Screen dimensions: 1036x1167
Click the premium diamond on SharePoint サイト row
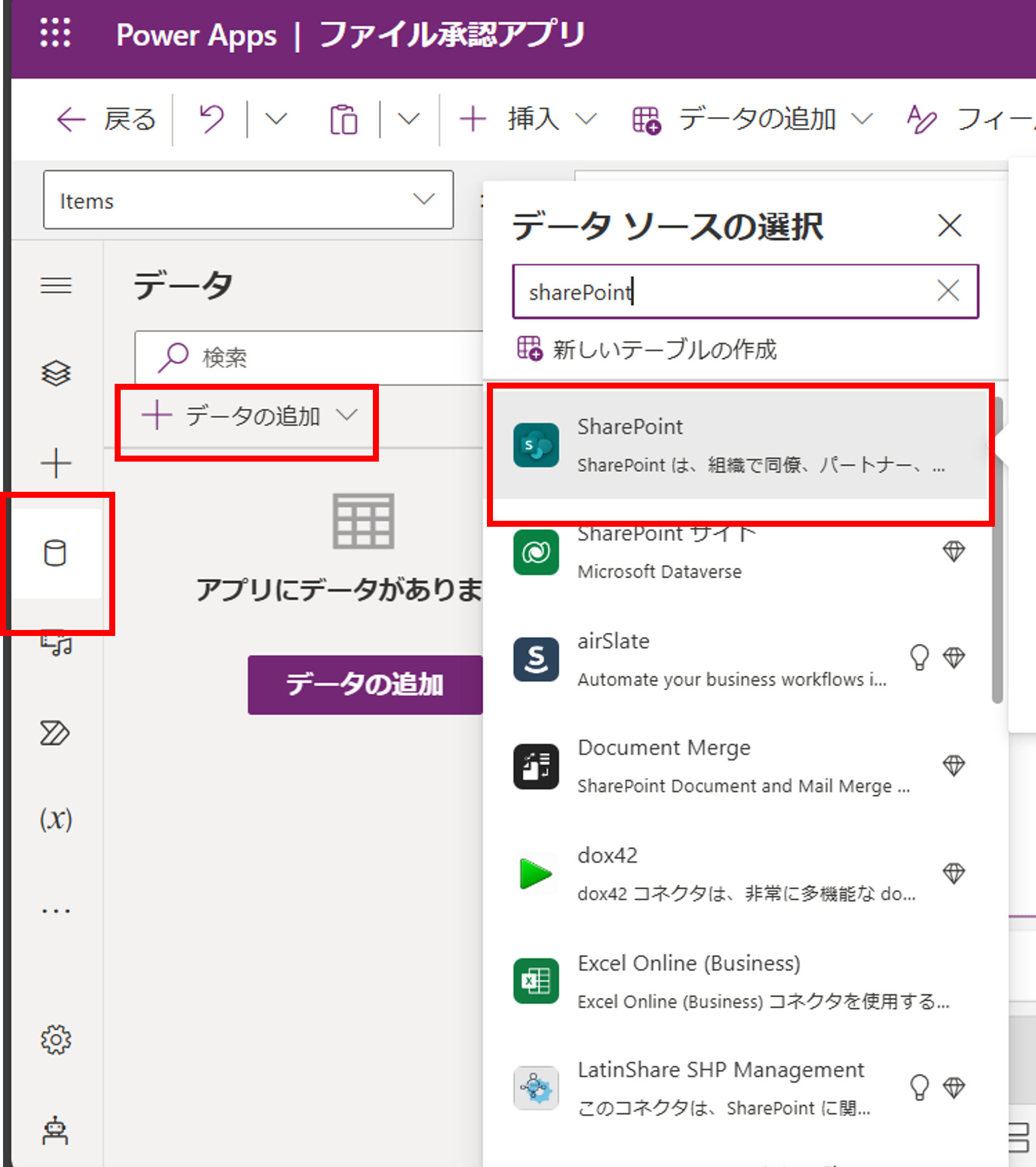pyautogui.click(x=953, y=551)
